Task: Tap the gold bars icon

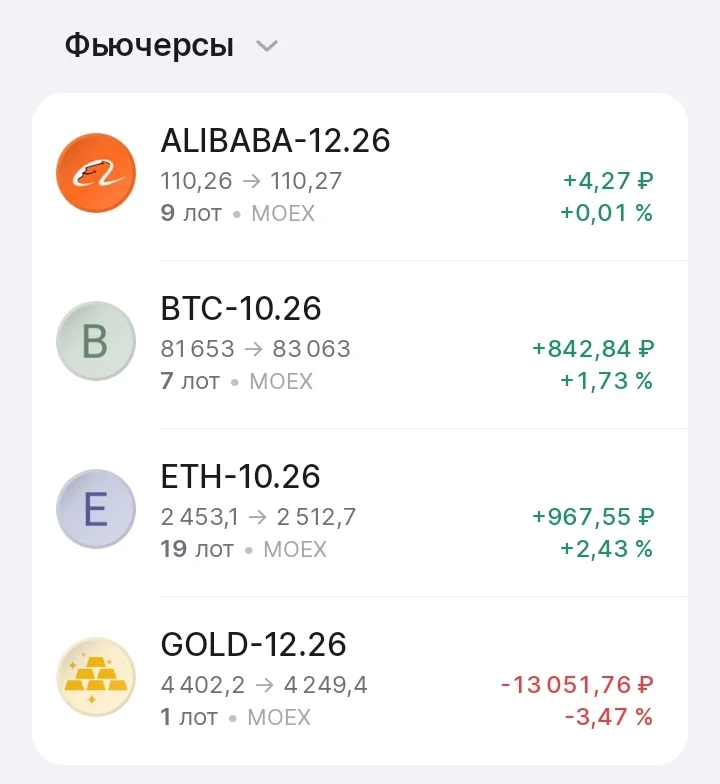Action: point(96,677)
